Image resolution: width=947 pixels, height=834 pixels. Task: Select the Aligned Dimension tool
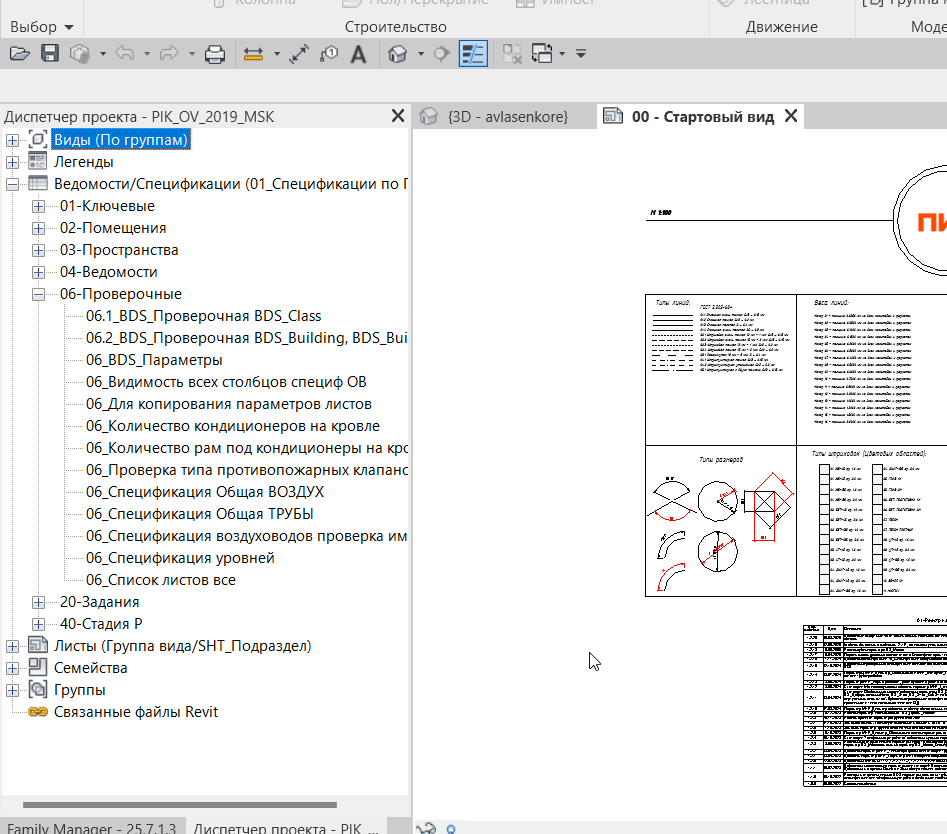coord(299,54)
